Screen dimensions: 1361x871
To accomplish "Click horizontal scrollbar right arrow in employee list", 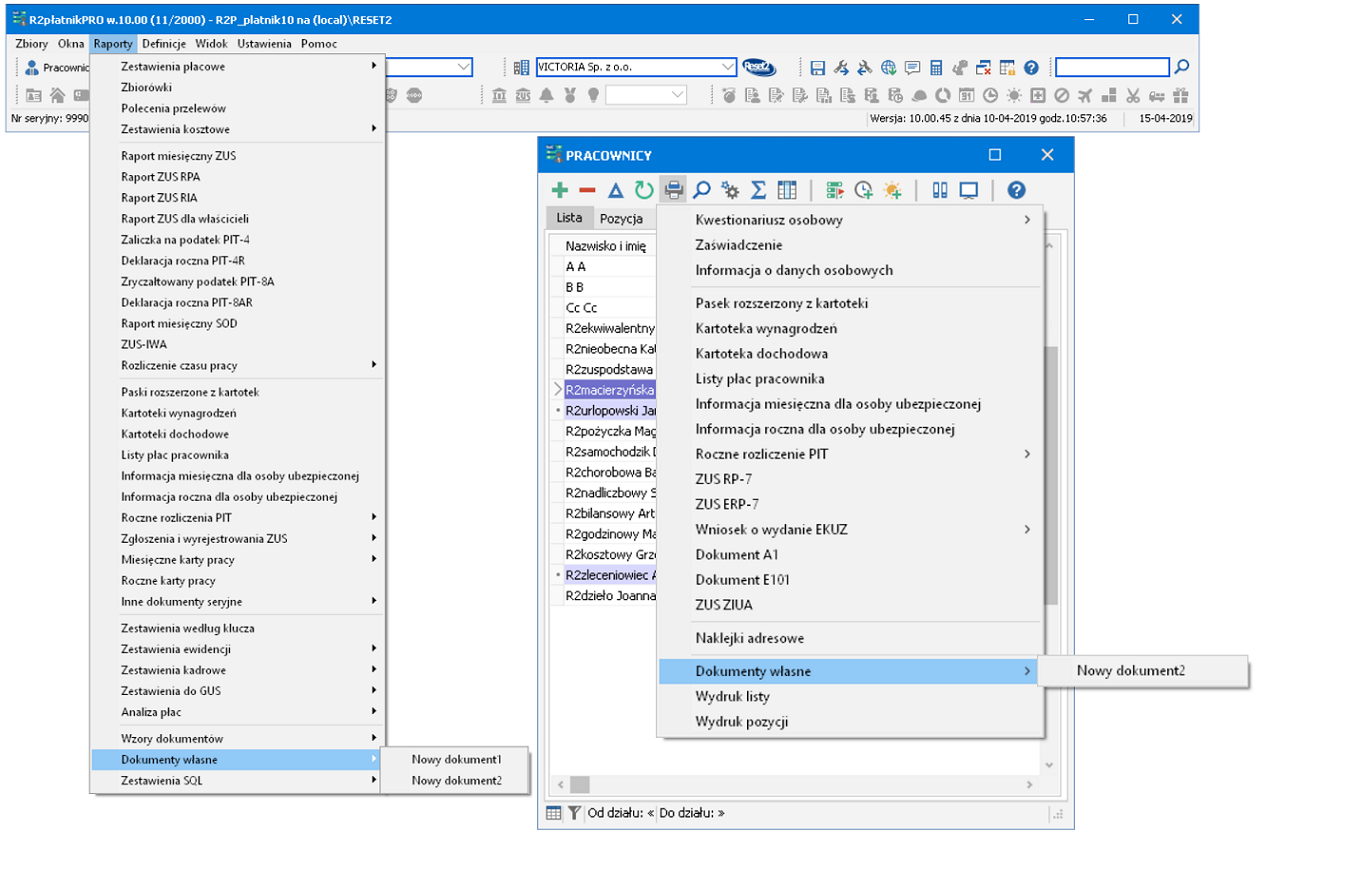I will click(x=1031, y=785).
